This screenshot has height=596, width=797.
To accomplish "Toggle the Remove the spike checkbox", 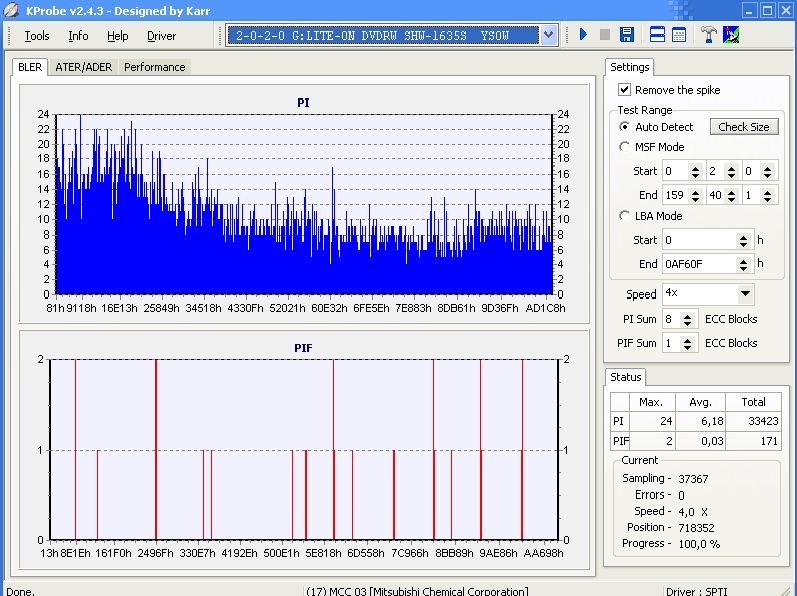I will tap(624, 89).
